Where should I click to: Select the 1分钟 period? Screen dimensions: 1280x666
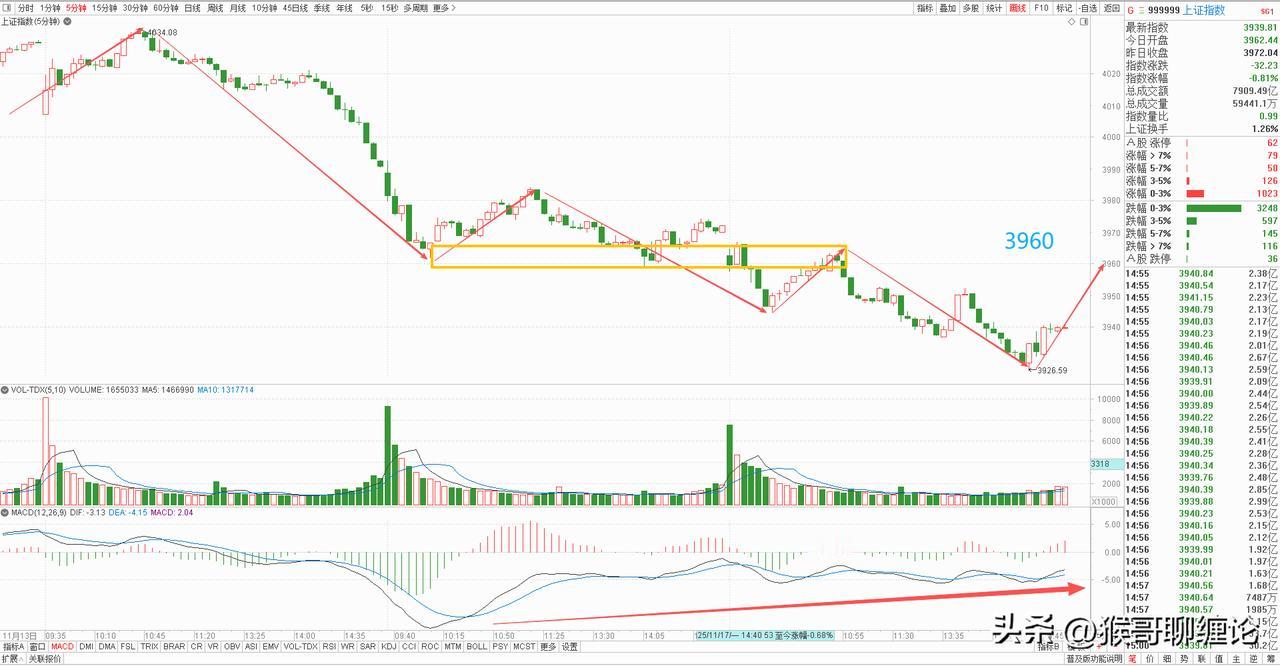coord(50,8)
